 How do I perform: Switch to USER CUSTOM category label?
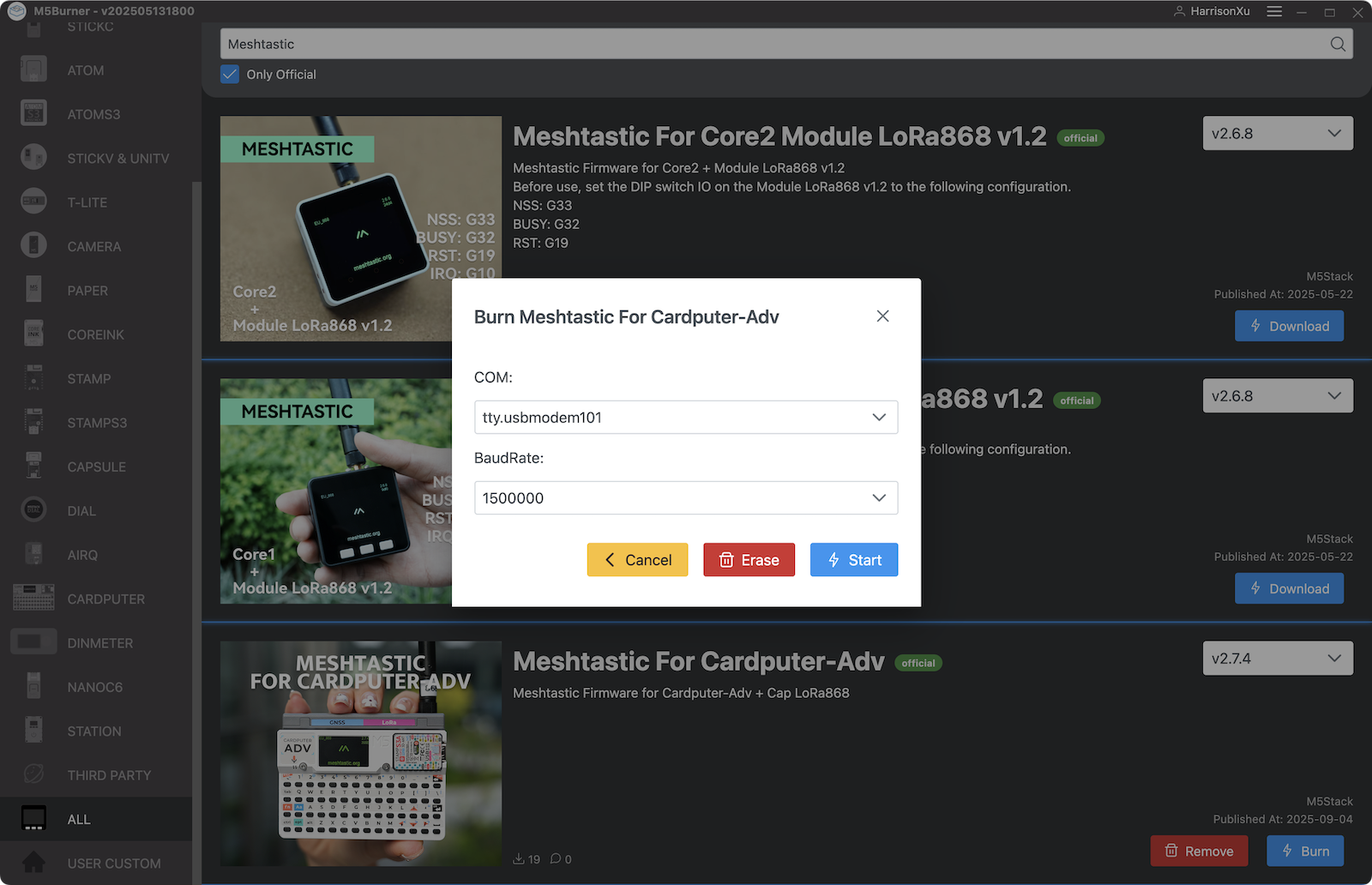(114, 863)
